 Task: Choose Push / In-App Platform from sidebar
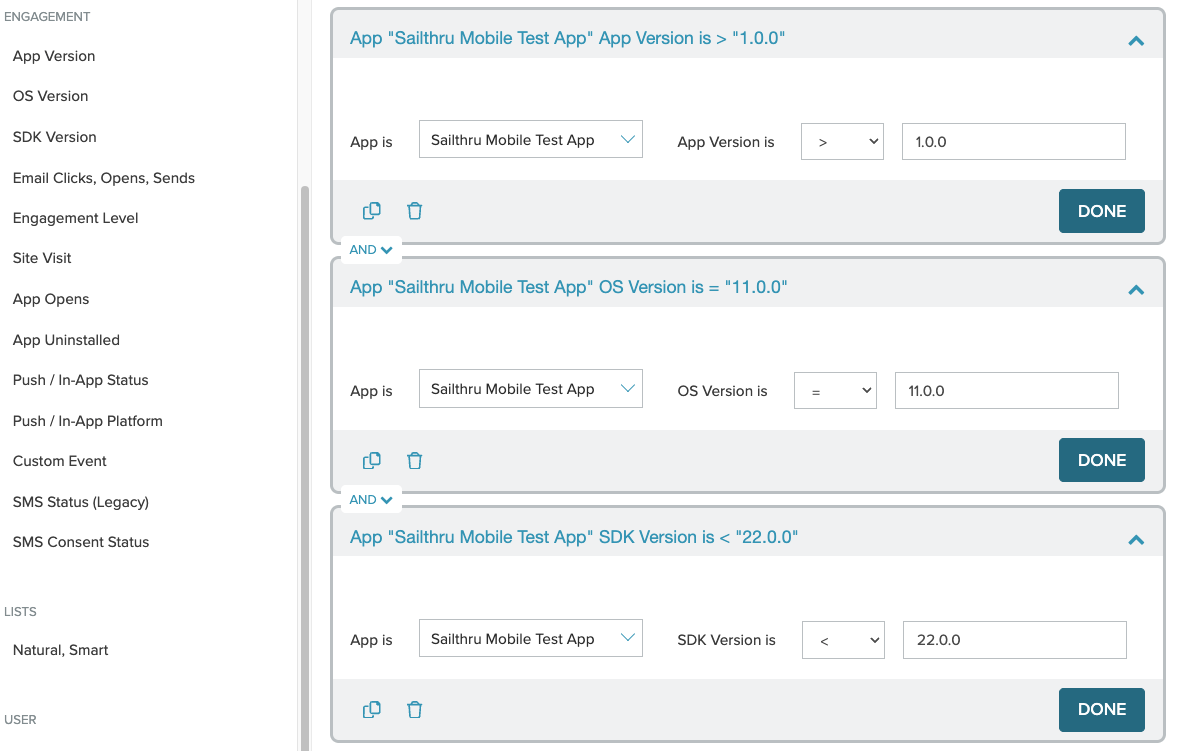(x=88, y=421)
